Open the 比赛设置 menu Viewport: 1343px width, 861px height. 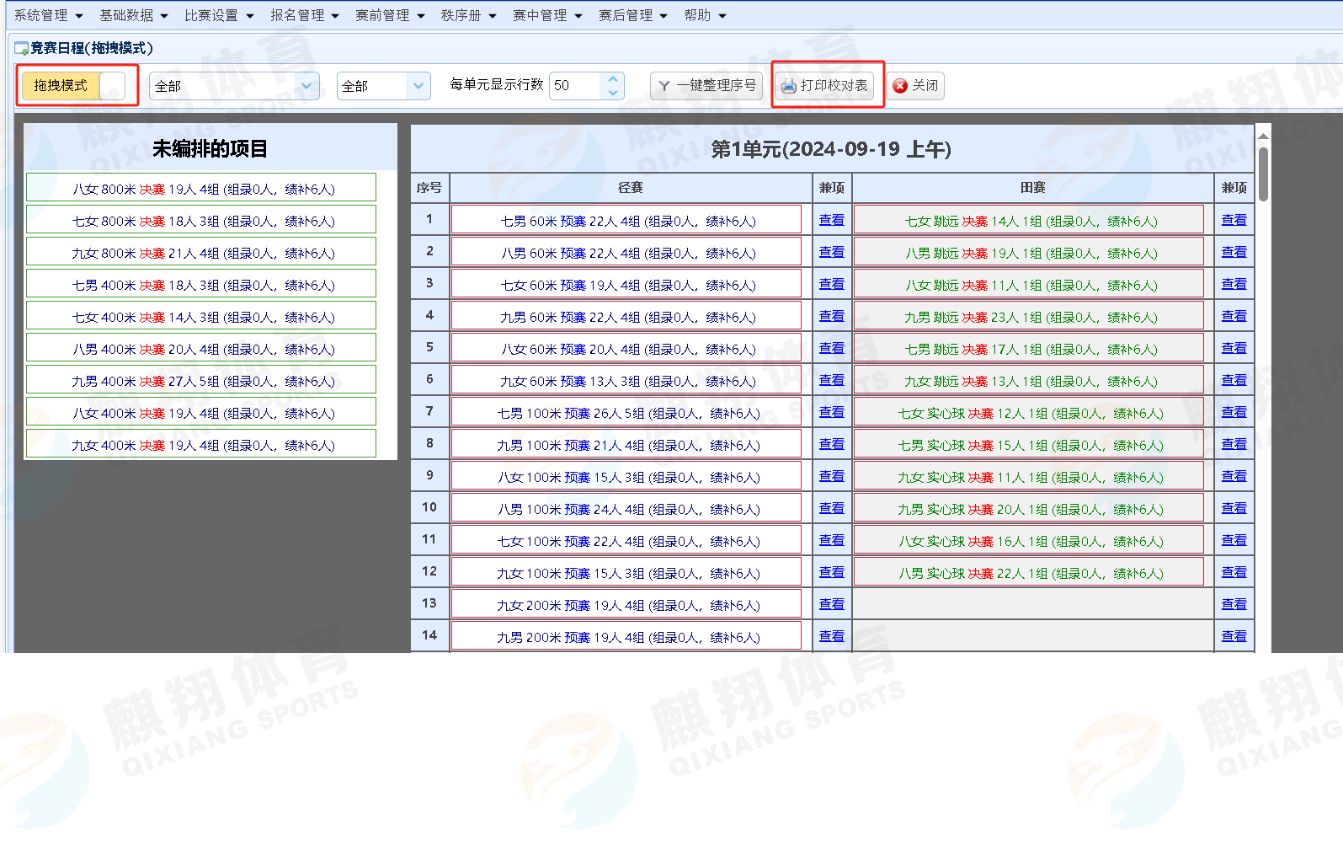(219, 15)
